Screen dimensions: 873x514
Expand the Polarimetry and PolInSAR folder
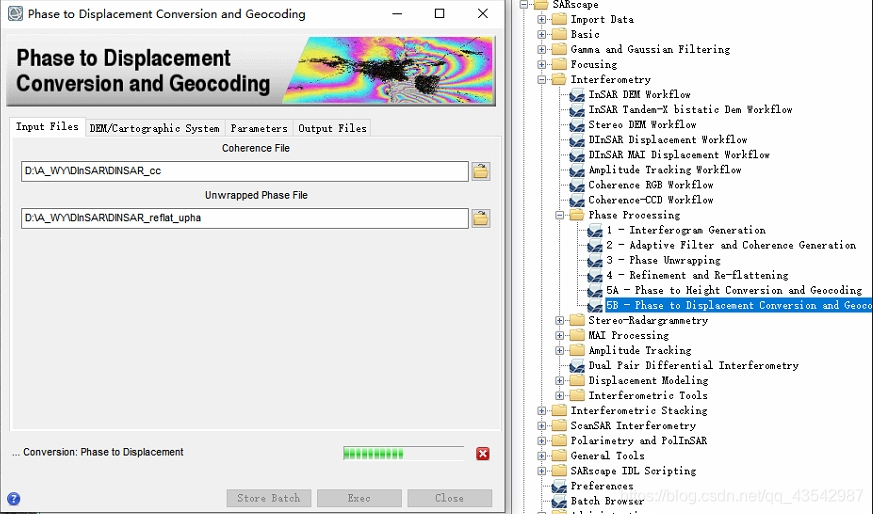click(x=541, y=440)
